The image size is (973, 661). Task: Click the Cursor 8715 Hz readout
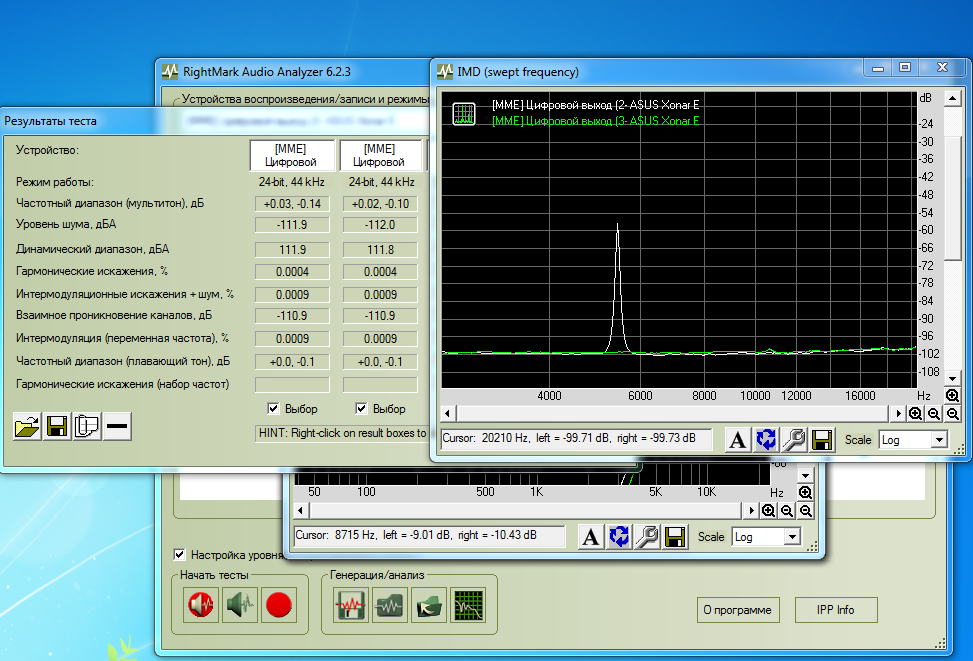click(x=429, y=536)
